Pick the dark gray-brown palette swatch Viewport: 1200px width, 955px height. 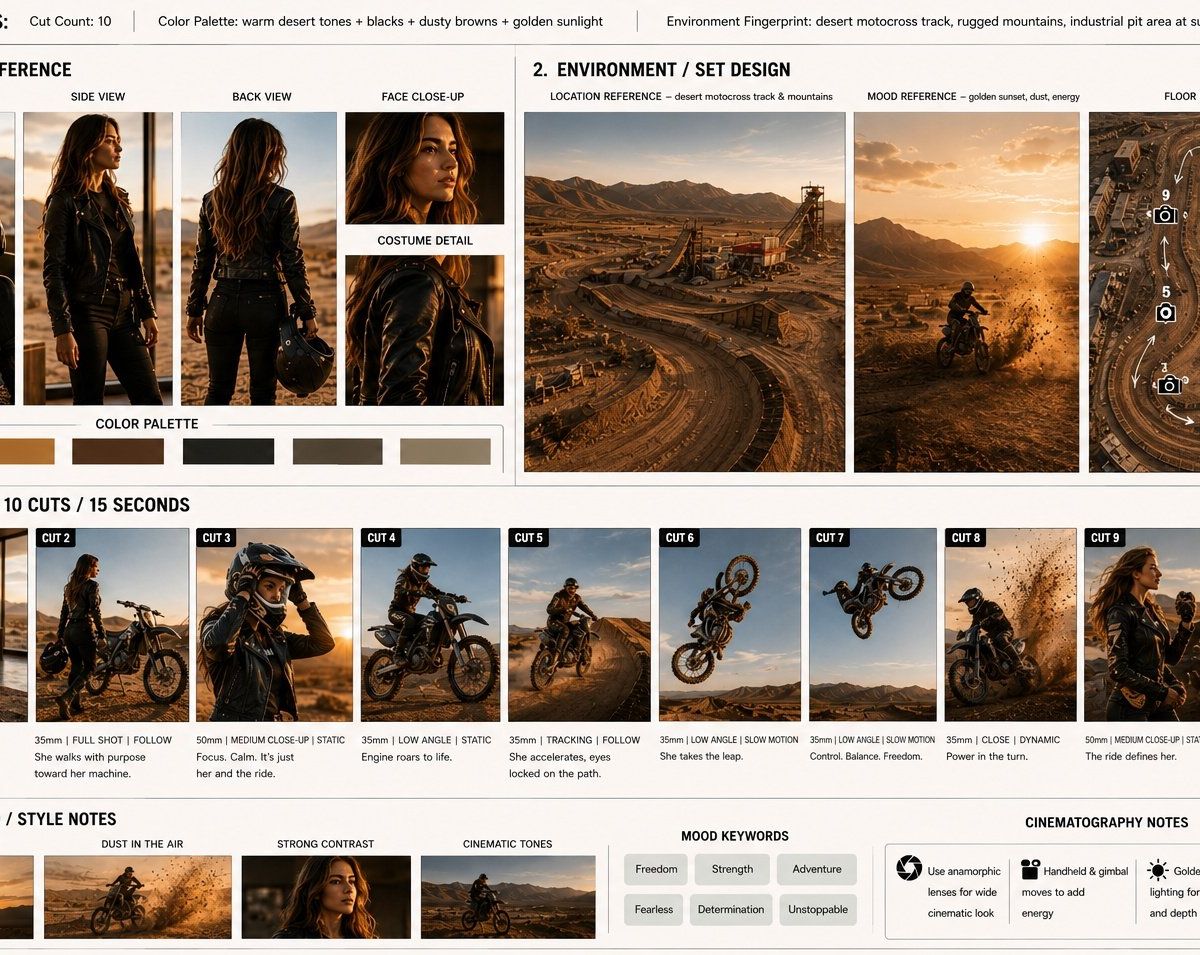[337, 452]
